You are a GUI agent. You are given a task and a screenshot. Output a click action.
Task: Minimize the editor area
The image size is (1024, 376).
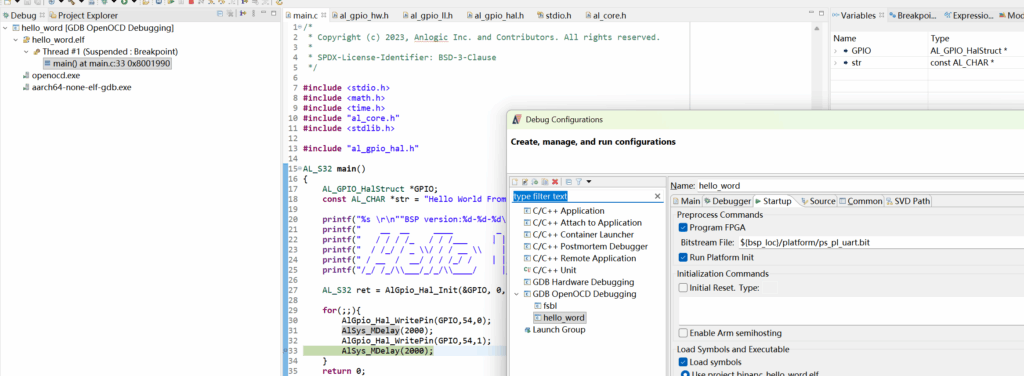coord(810,12)
